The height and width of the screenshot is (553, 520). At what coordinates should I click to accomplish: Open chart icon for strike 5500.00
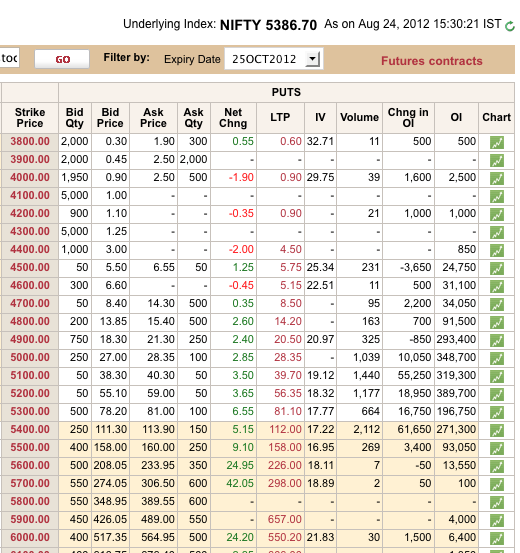(497, 448)
